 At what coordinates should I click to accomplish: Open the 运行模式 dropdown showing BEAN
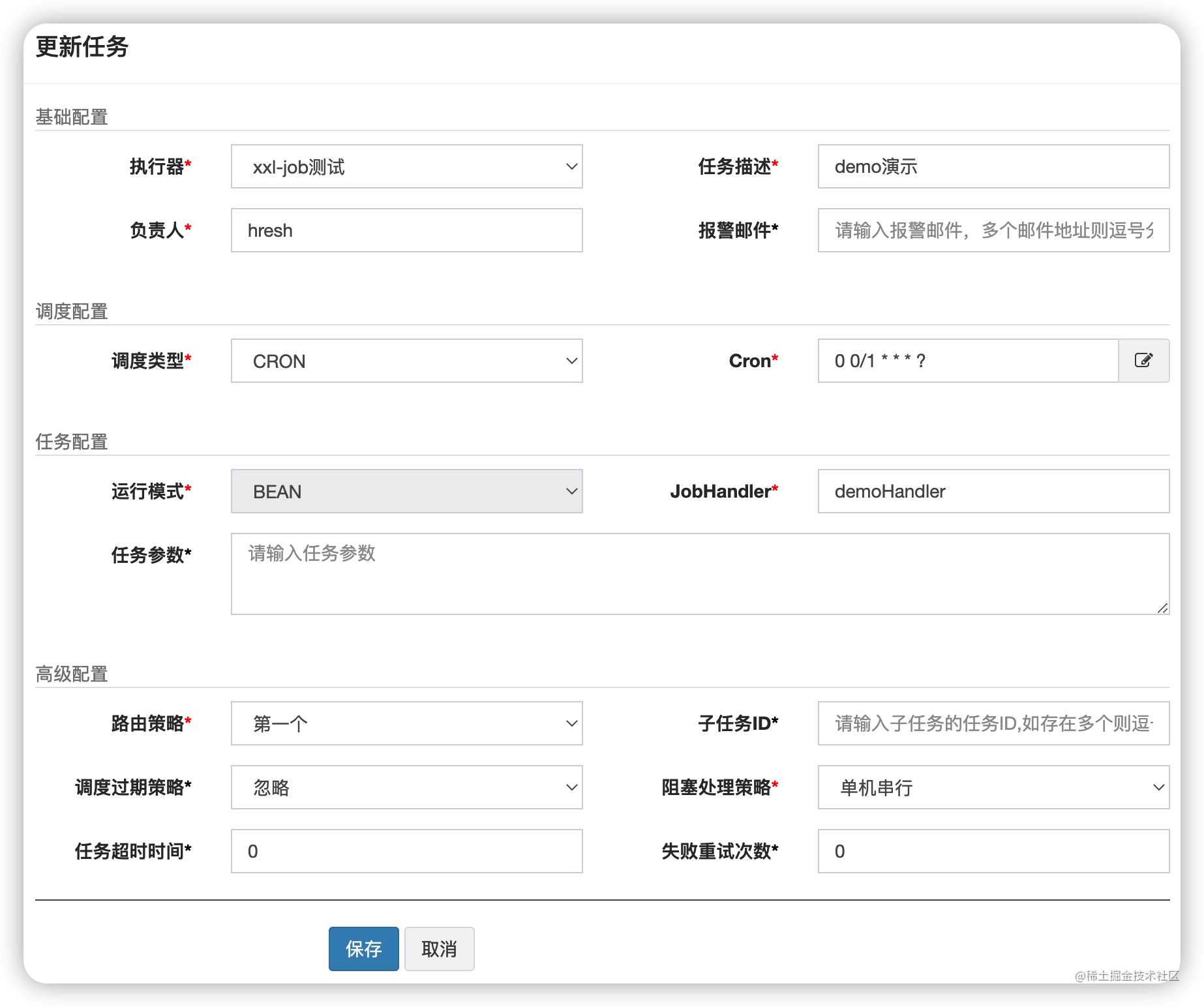[407, 491]
